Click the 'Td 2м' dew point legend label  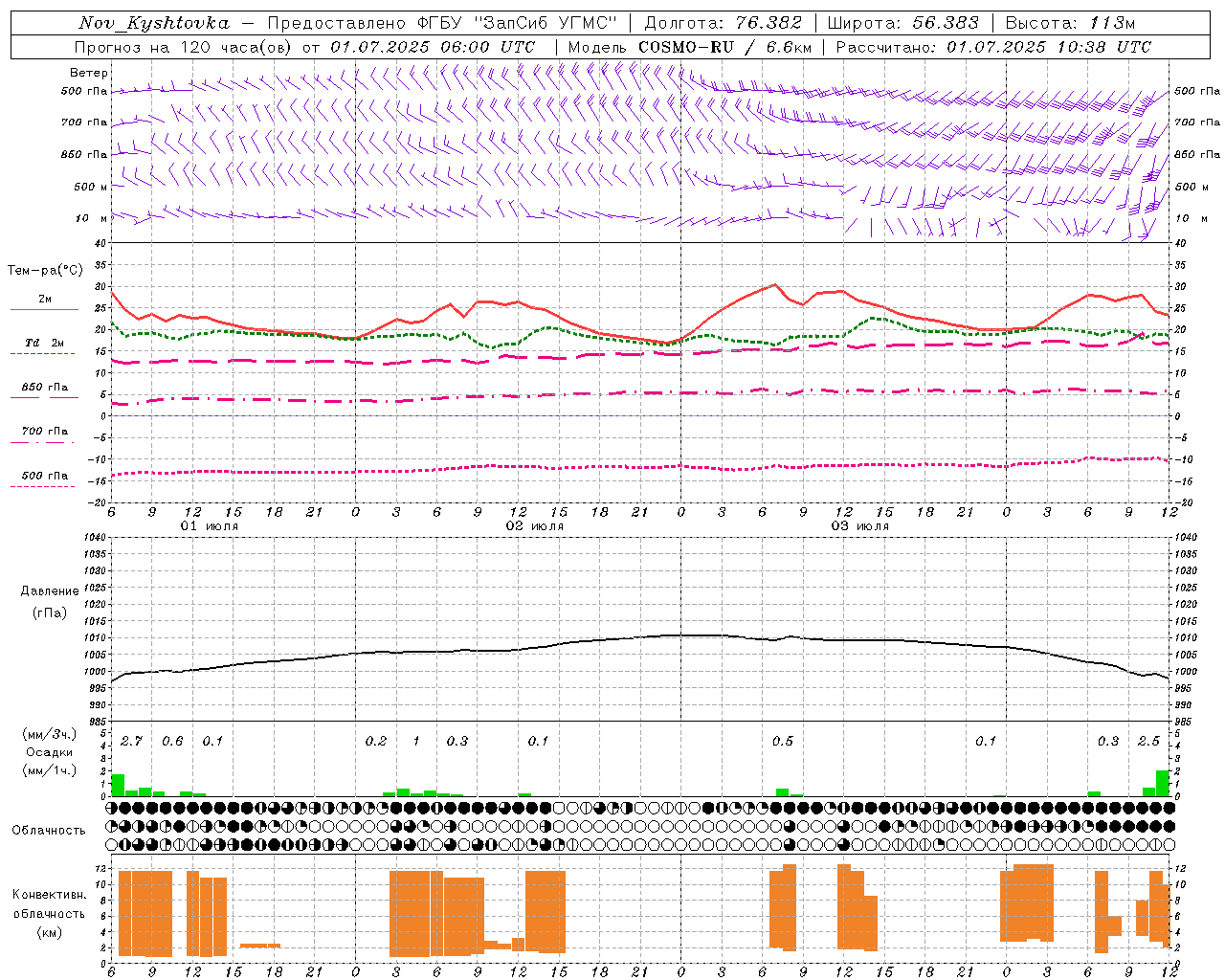[x=44, y=343]
